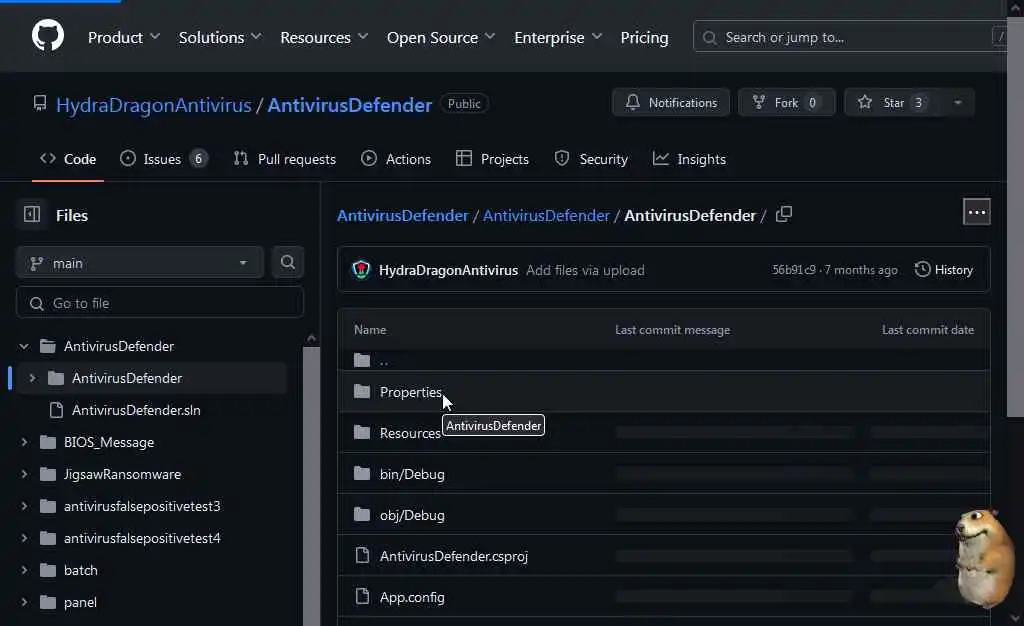
Task: Expand the antivirusfalsepositivetest4 folder chevron
Action: coord(24,538)
